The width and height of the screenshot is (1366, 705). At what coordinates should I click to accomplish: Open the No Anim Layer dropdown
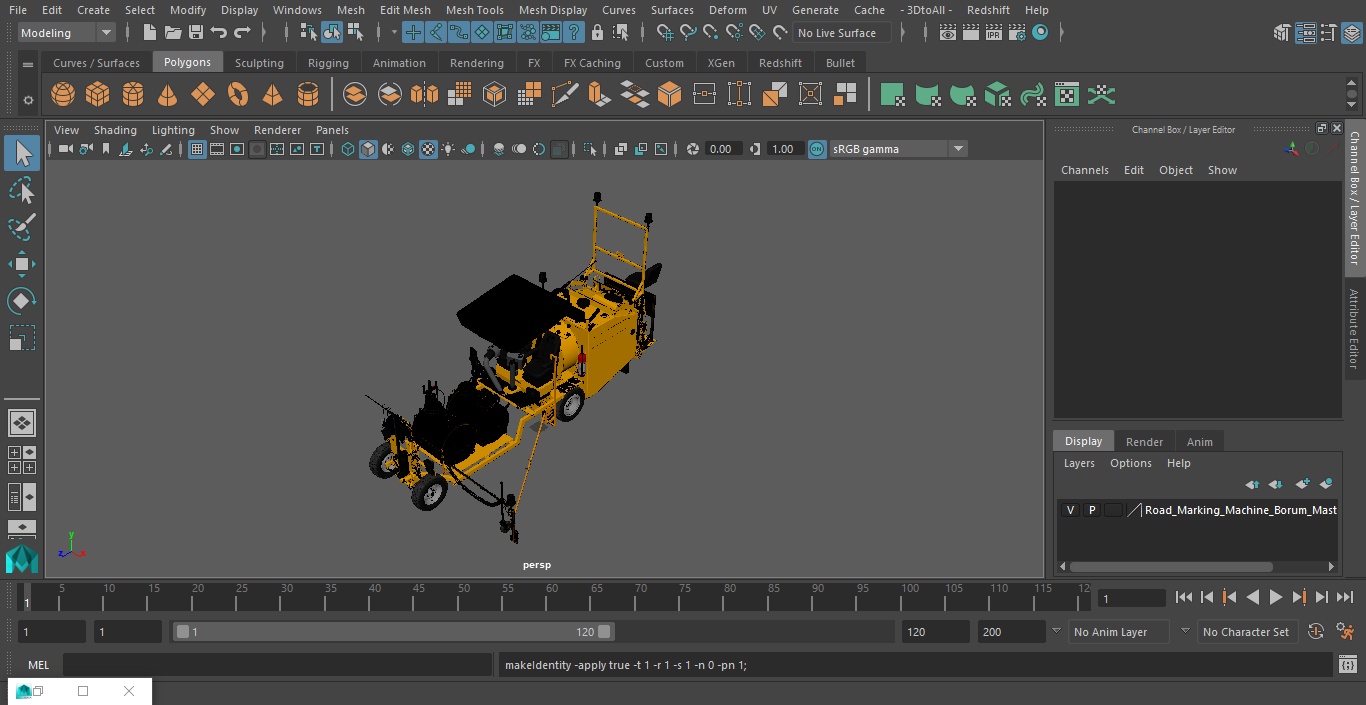[1121, 632]
